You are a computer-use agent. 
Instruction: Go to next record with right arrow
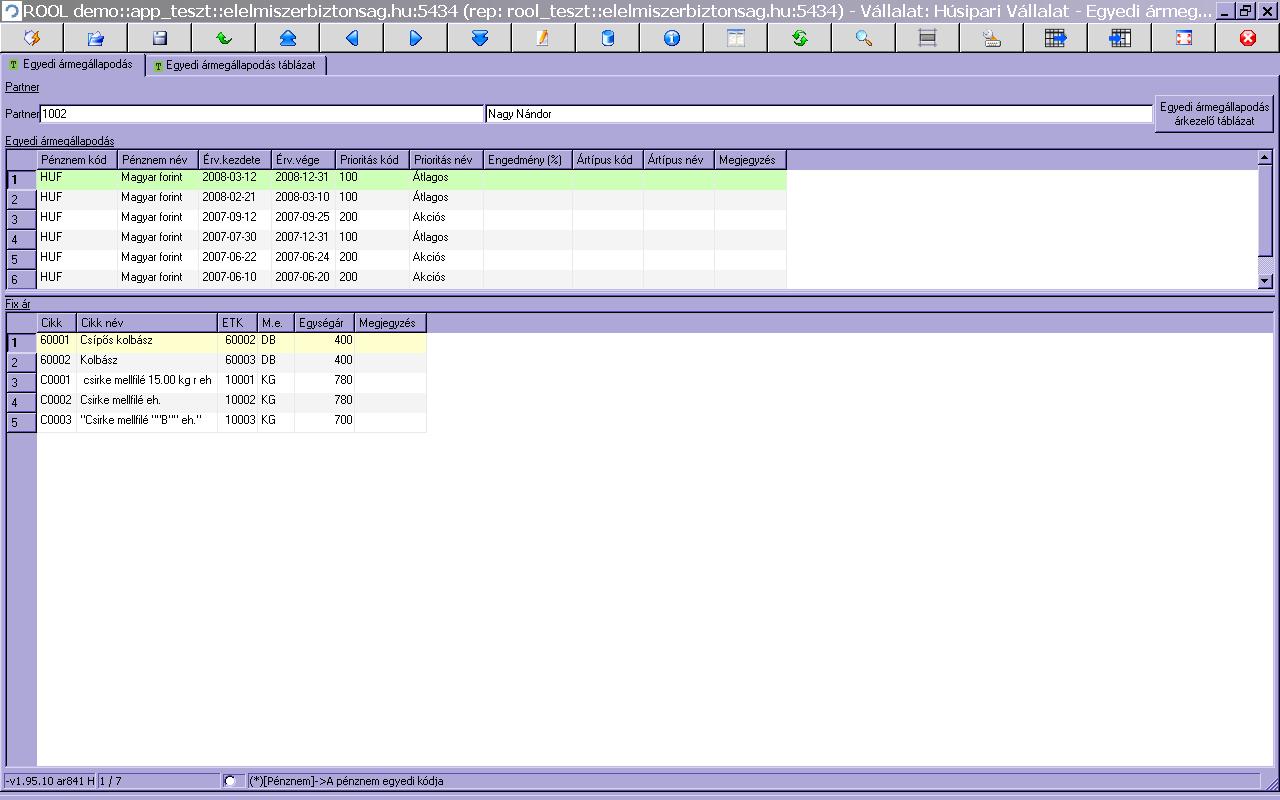coord(416,38)
